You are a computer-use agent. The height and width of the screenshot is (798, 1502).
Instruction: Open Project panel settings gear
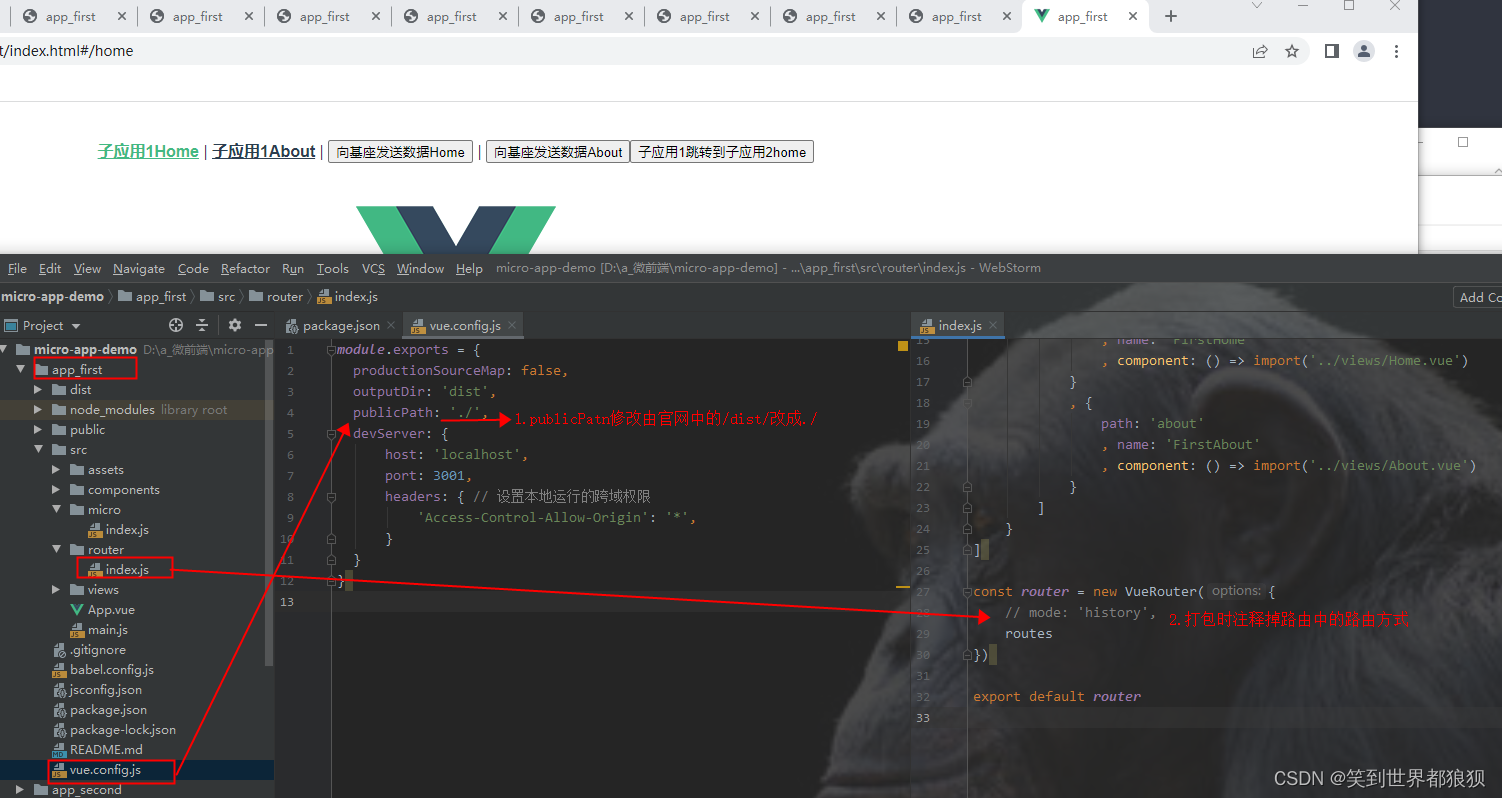[235, 325]
